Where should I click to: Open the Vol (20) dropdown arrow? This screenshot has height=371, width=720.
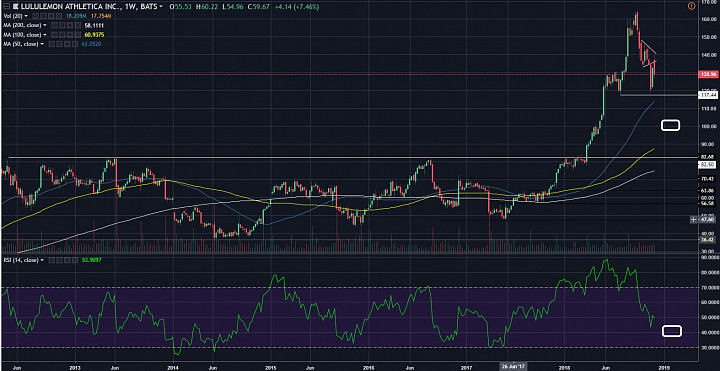[26, 16]
